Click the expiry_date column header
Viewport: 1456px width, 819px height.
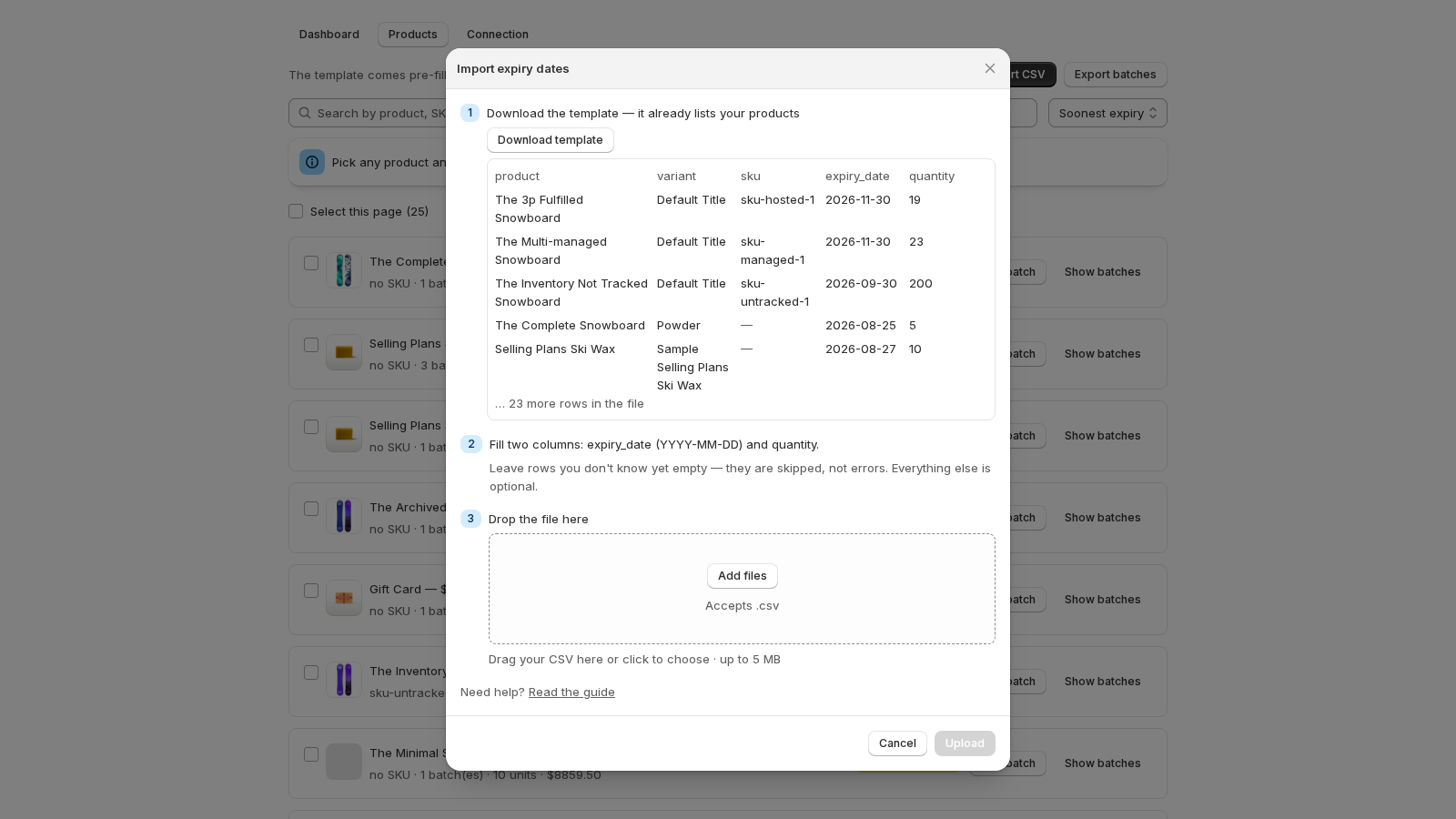pyautogui.click(x=857, y=177)
